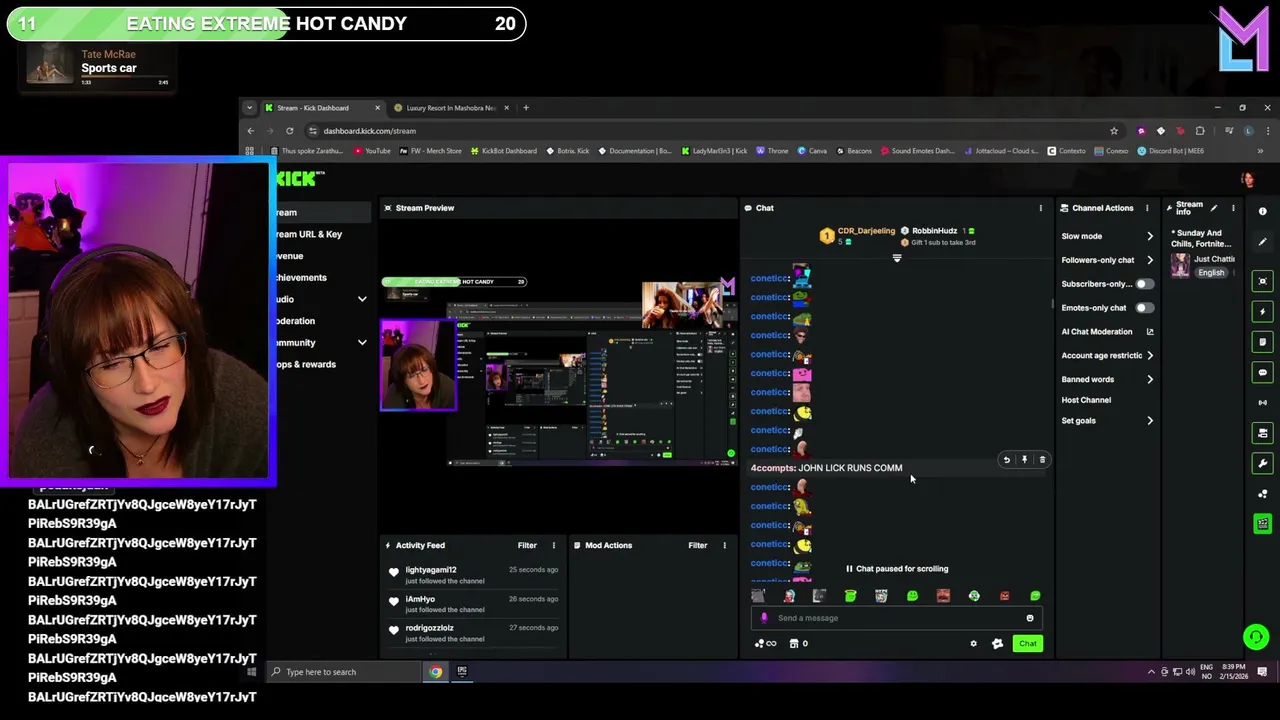Viewport: 1280px width, 720px height.
Task: Expand the Community sidebar section chevron
Action: click(362, 343)
